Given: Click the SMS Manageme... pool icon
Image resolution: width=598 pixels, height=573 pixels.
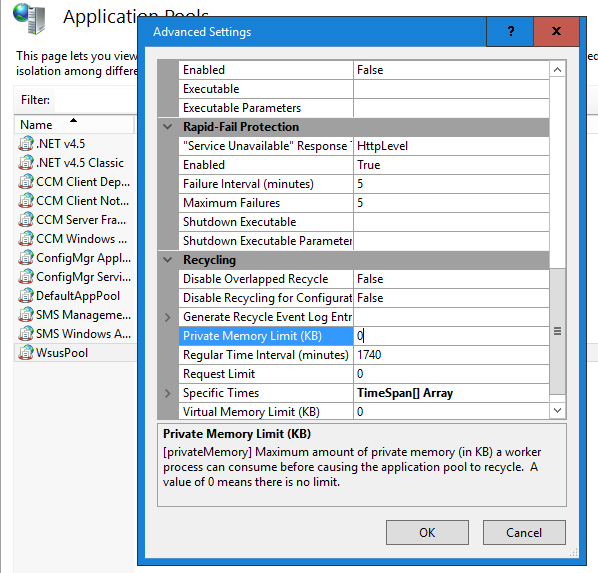Looking at the screenshot, I should (26, 315).
